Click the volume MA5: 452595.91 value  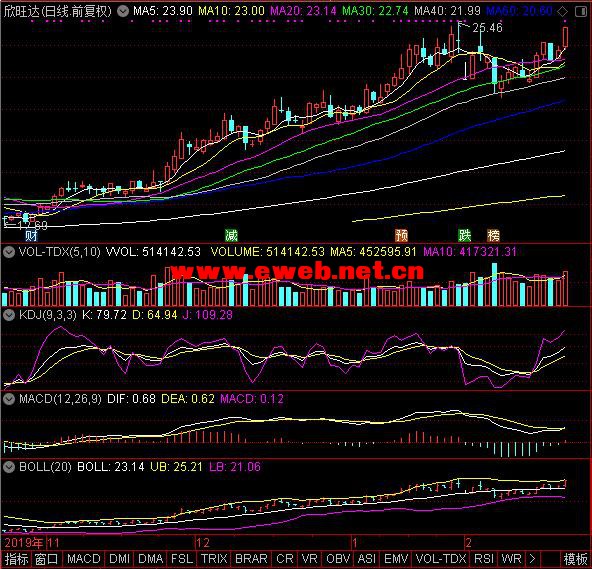(373, 252)
